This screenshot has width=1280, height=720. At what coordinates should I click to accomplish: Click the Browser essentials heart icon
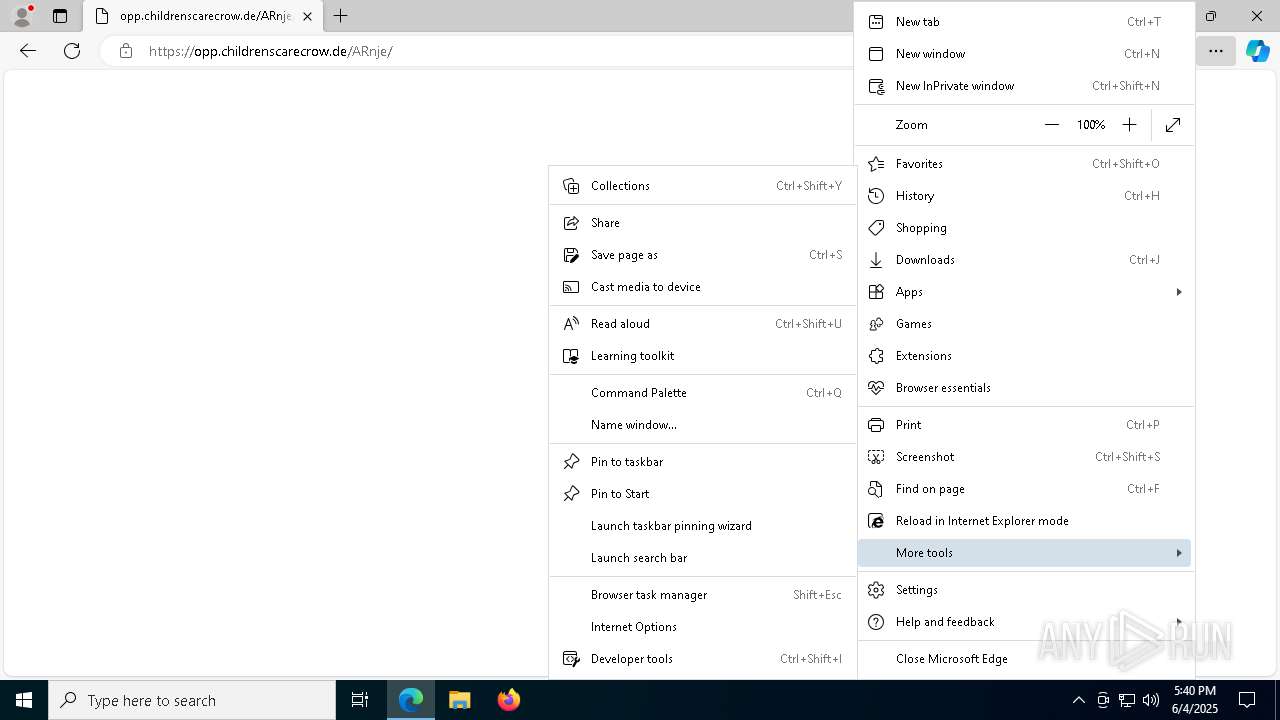coord(876,388)
